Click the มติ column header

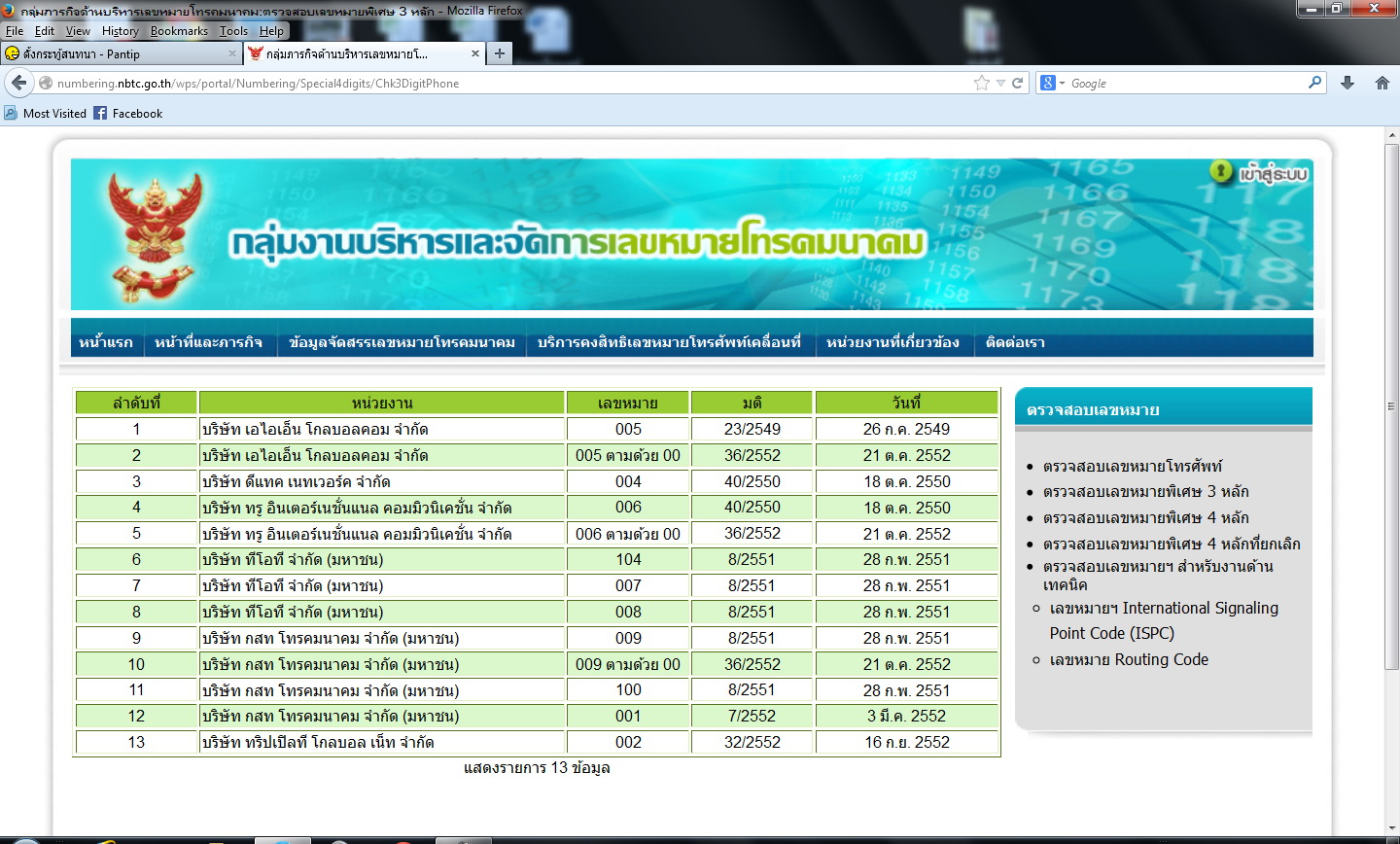(x=752, y=403)
